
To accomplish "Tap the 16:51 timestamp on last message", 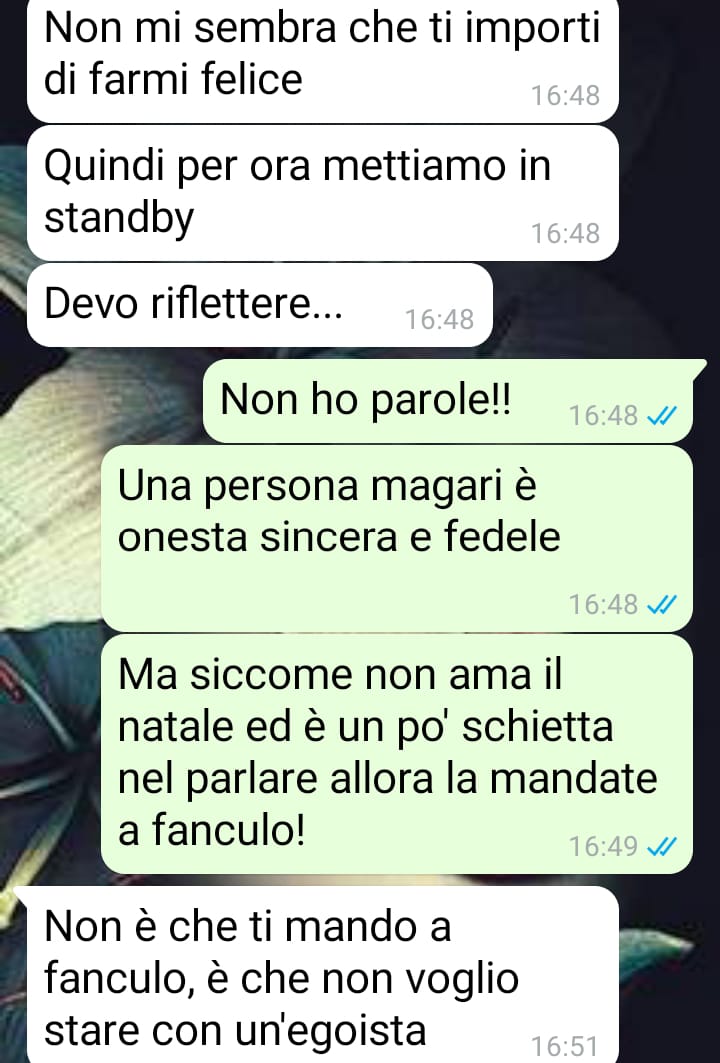I will [x=565, y=1046].
